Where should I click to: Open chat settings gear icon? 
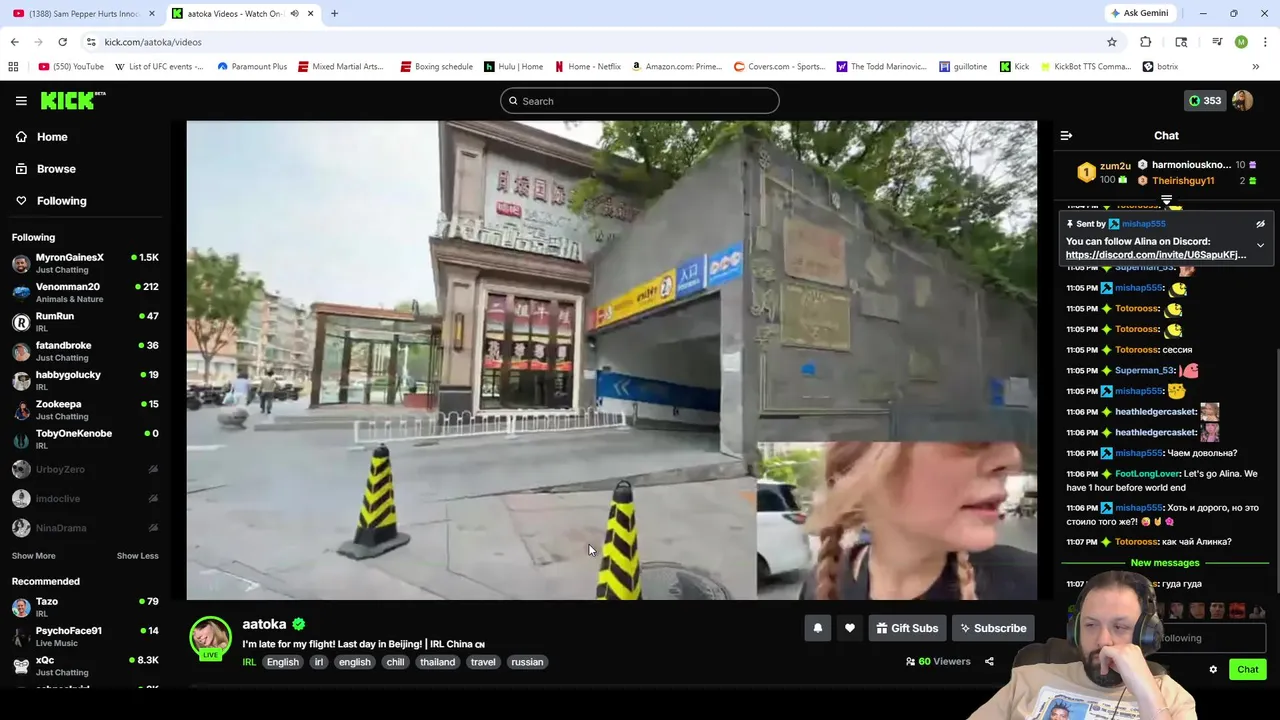[x=1213, y=670]
